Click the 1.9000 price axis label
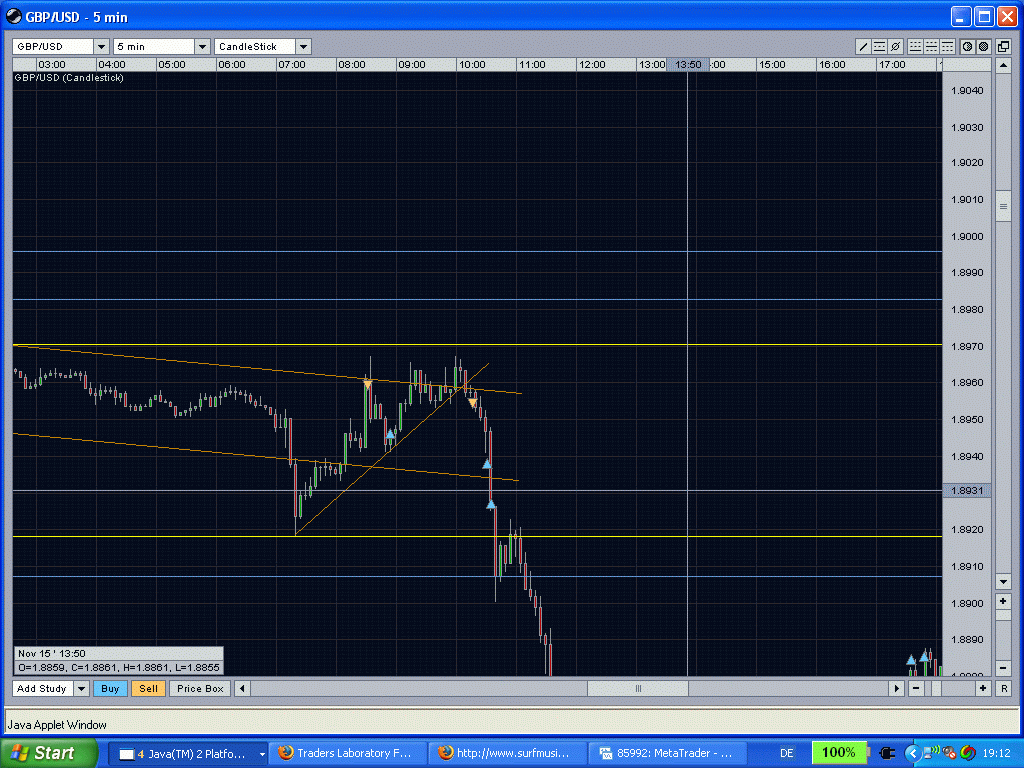This screenshot has width=1024, height=768. pos(967,236)
